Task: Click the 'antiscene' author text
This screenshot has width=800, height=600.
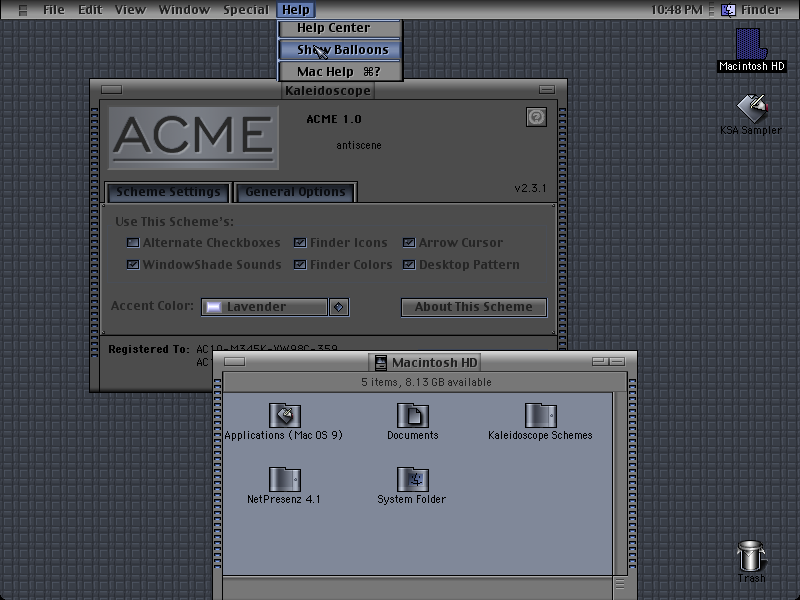Action: [x=359, y=145]
